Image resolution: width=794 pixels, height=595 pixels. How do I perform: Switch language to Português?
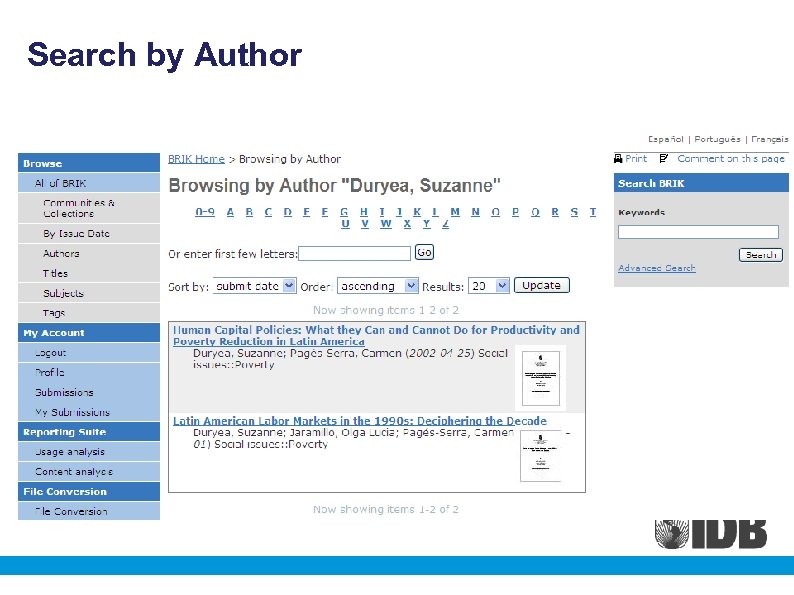[717, 139]
